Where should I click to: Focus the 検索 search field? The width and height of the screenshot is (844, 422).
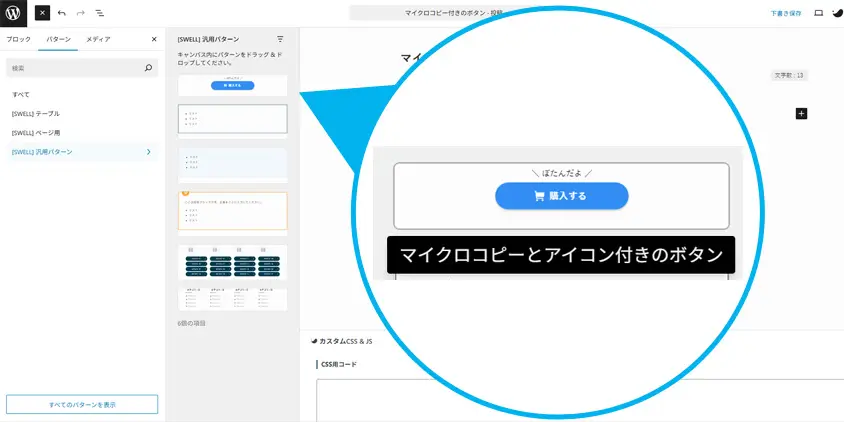(x=82, y=68)
